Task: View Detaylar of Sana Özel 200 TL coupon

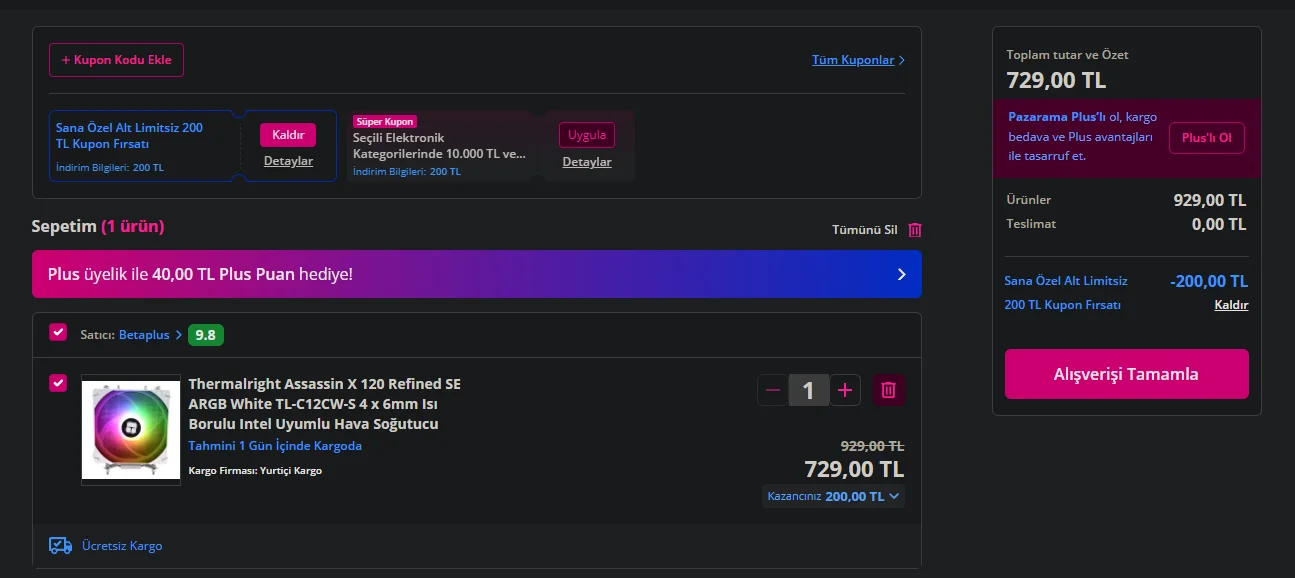Action: tap(288, 161)
